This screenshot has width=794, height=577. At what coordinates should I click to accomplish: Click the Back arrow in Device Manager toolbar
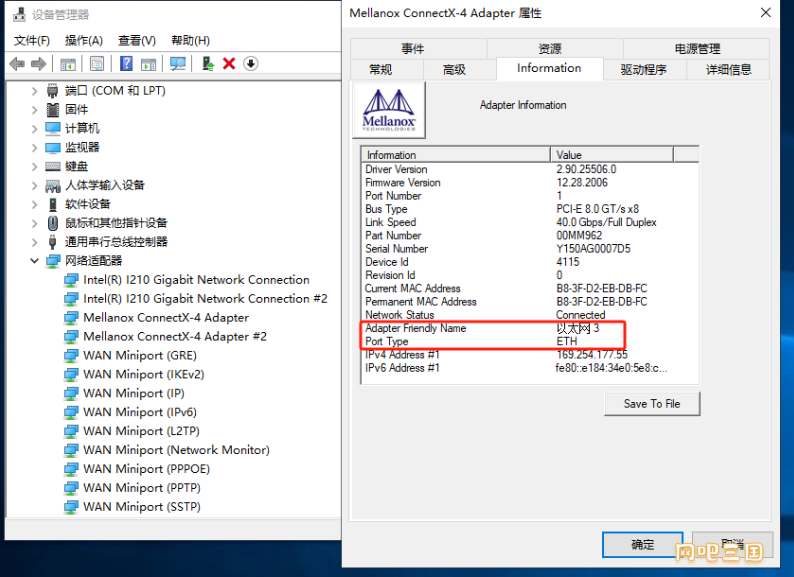(x=17, y=64)
